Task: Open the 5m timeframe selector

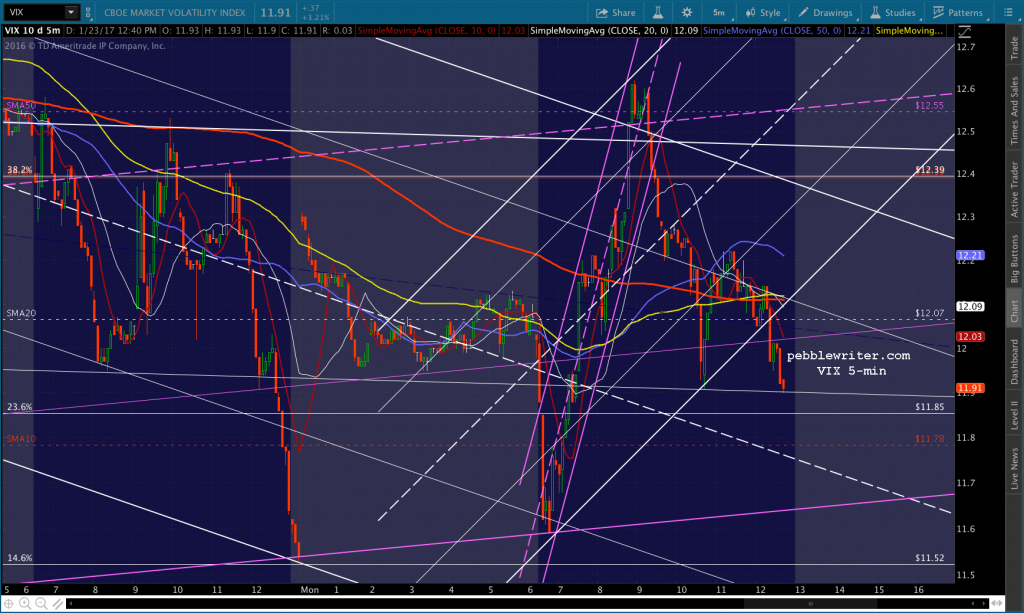Action: [720, 12]
